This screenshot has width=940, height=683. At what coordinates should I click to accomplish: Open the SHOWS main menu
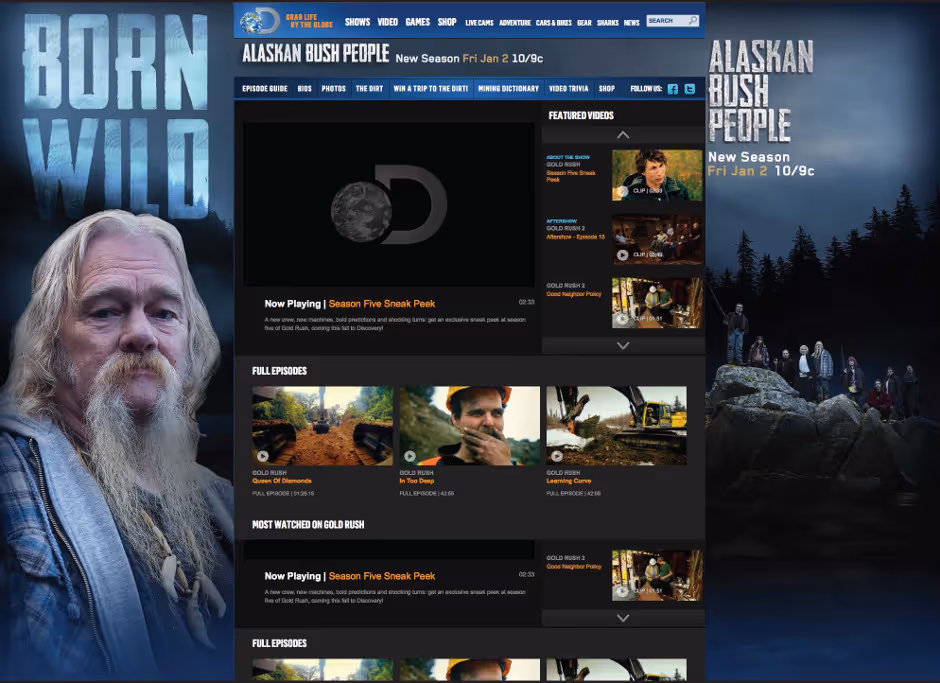(357, 22)
